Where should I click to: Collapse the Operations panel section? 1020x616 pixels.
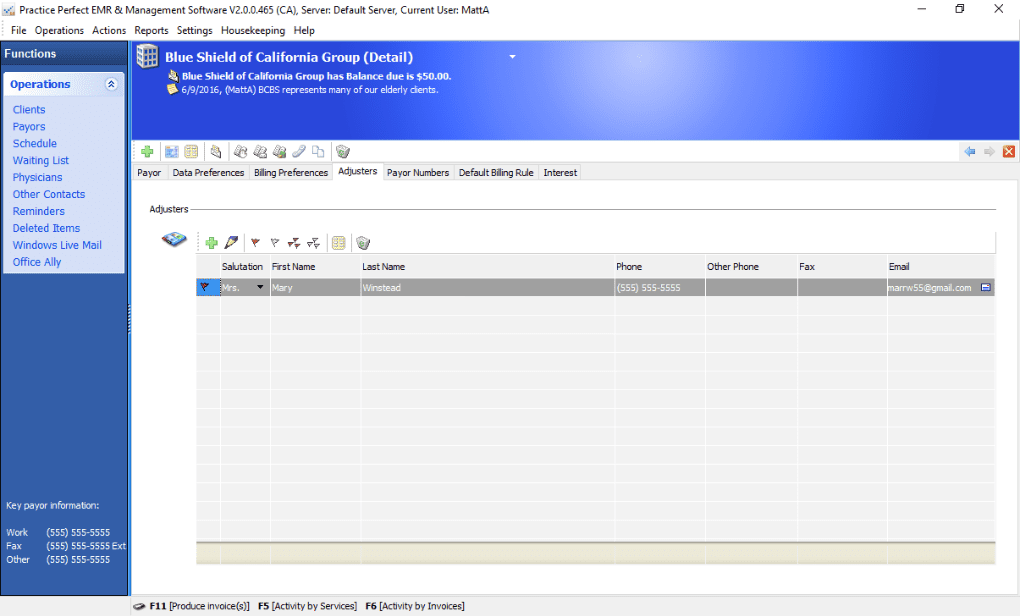coord(111,85)
